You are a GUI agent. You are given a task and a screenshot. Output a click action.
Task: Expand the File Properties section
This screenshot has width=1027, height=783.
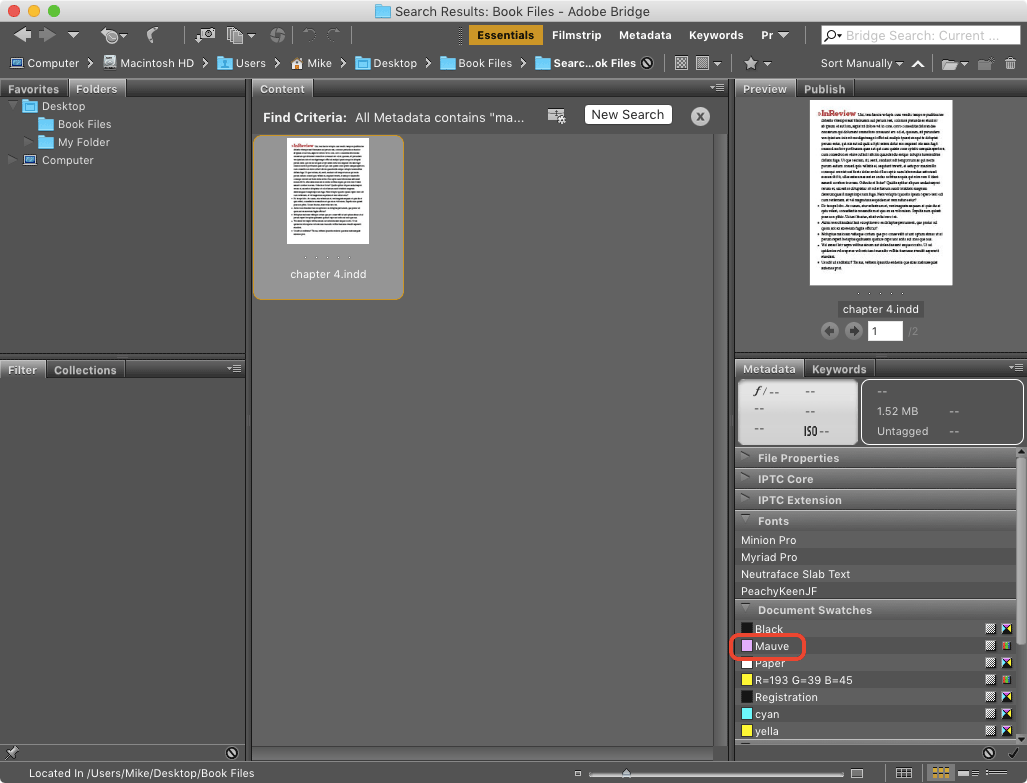point(745,457)
